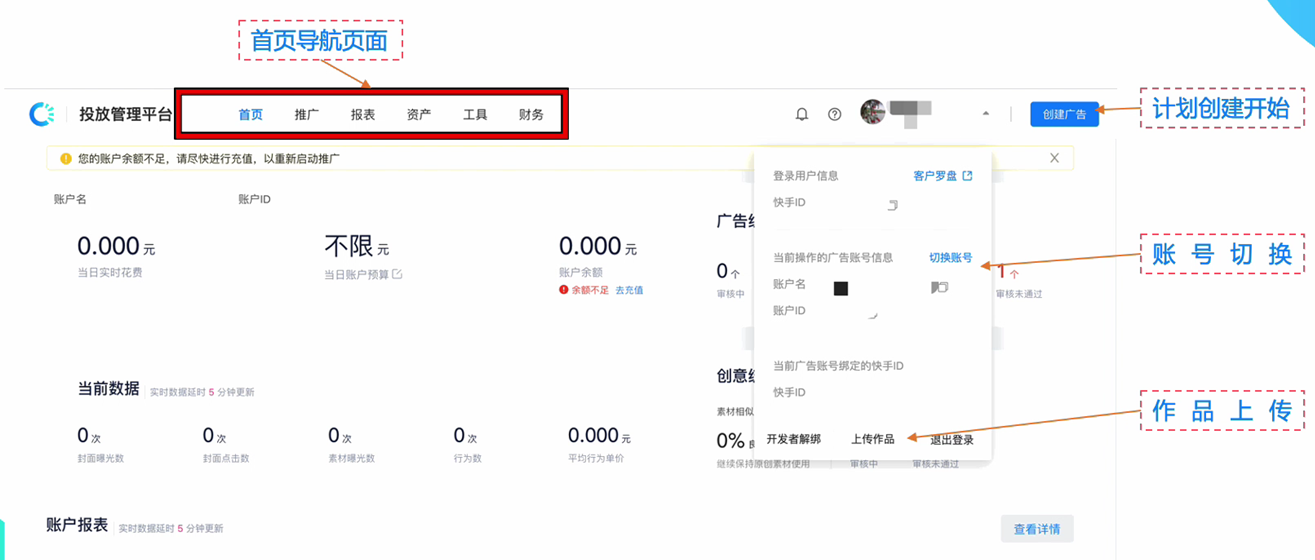Click the 行为数 metric
The image size is (1315, 560).
(x=468, y=443)
